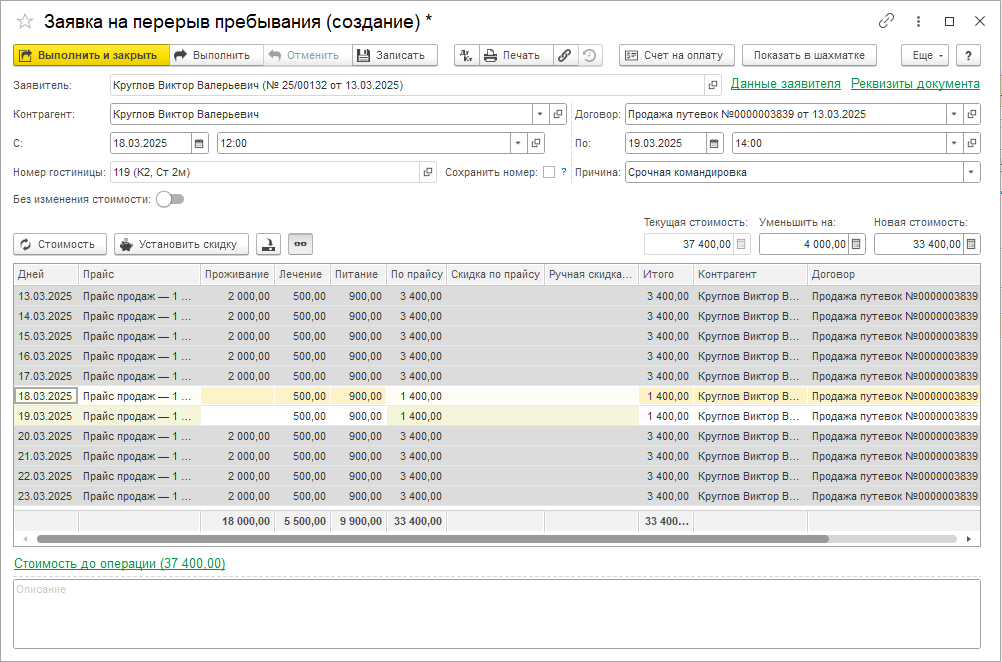Click the fill-down icon next to Установить скидку

[x=268, y=244]
